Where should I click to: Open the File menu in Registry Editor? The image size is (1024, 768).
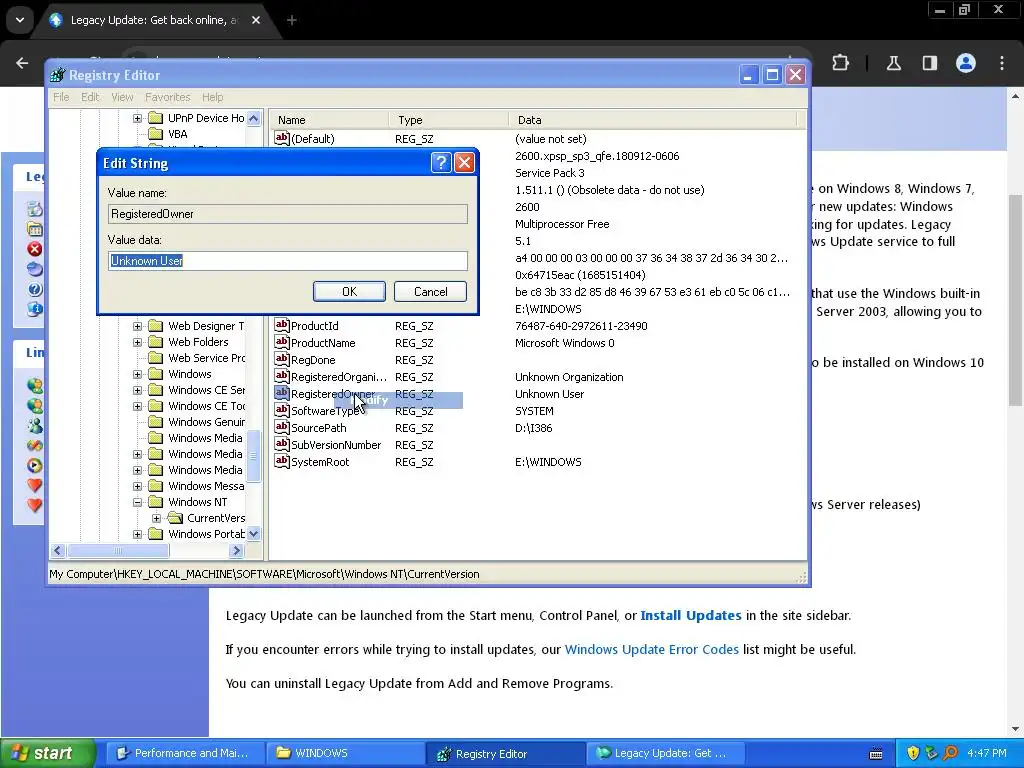click(61, 97)
